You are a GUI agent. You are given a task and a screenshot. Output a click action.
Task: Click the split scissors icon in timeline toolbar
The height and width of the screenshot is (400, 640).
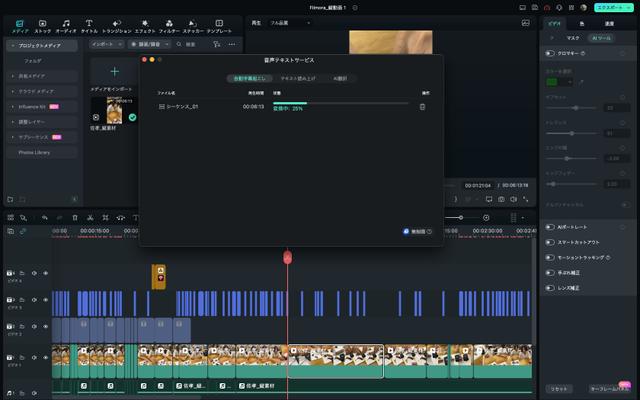click(x=90, y=217)
